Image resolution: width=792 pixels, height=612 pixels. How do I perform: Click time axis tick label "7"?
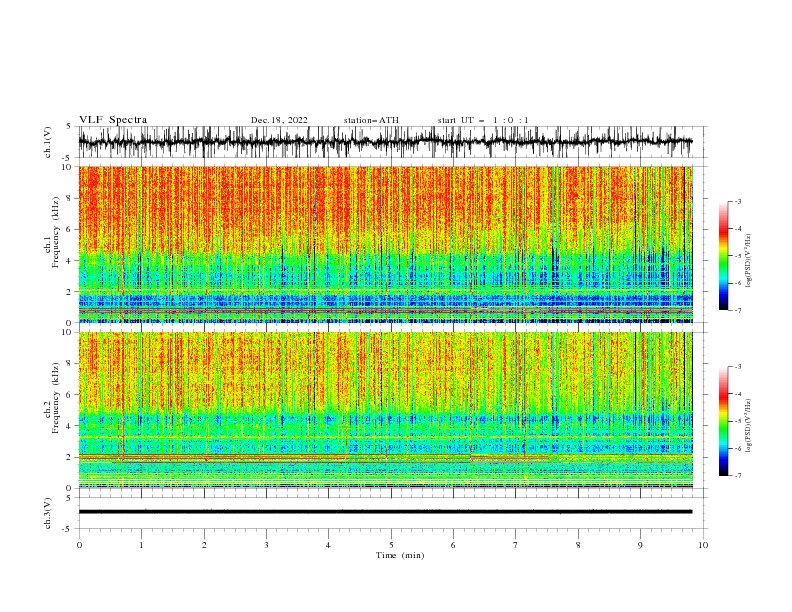point(516,545)
